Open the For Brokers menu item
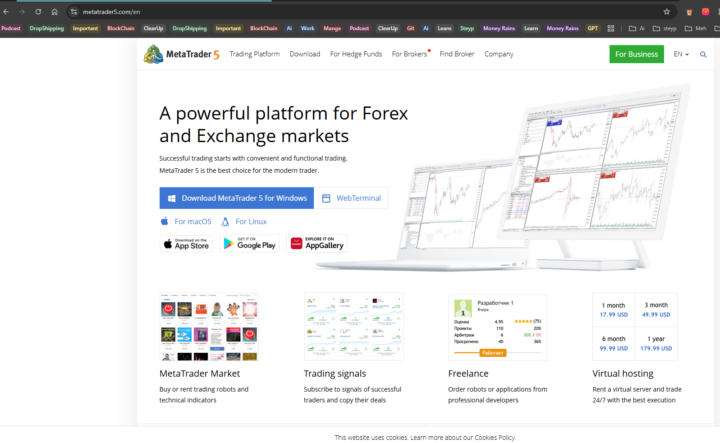The image size is (720, 443). click(410, 54)
